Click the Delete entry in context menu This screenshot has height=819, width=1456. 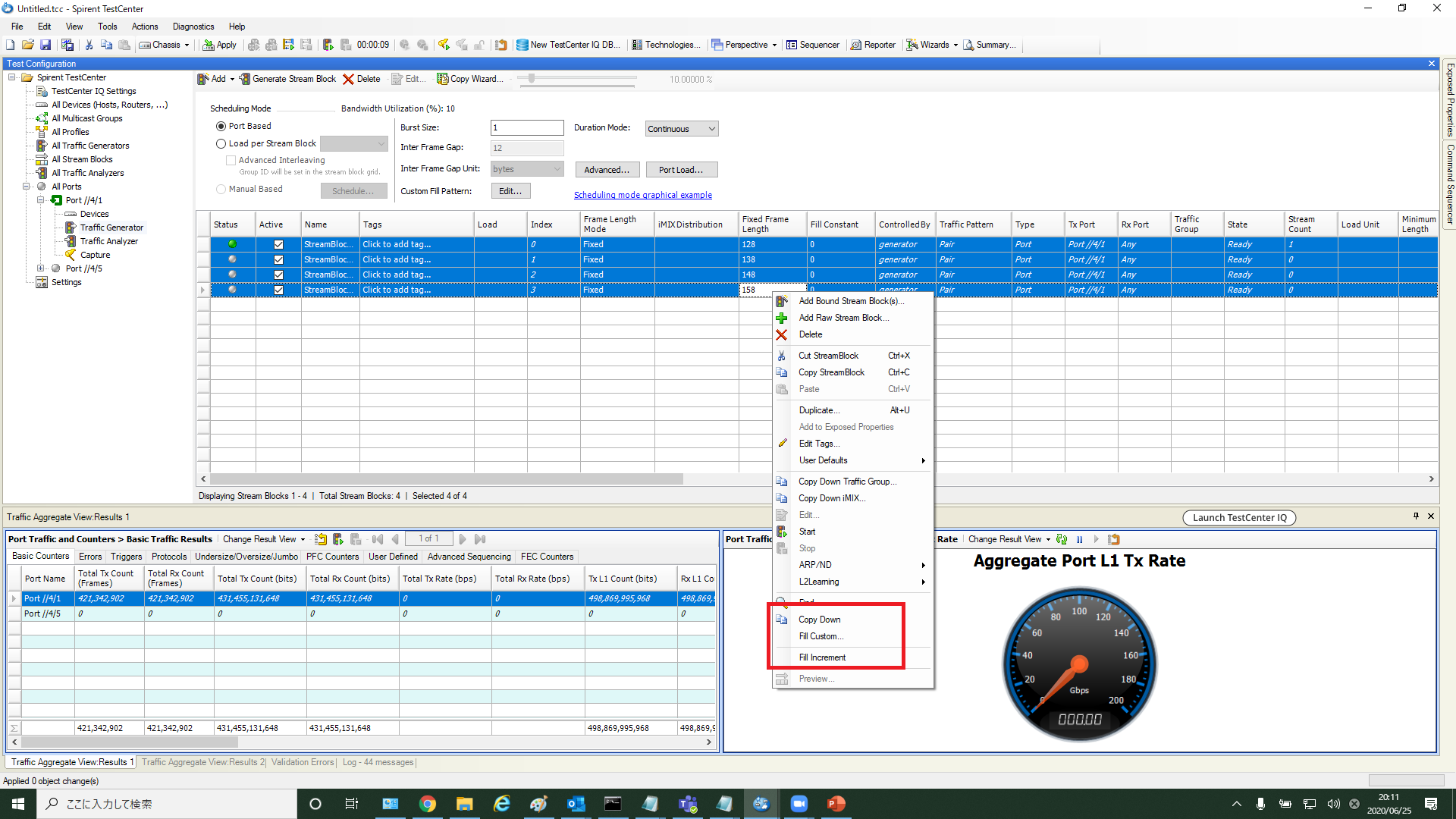point(810,334)
